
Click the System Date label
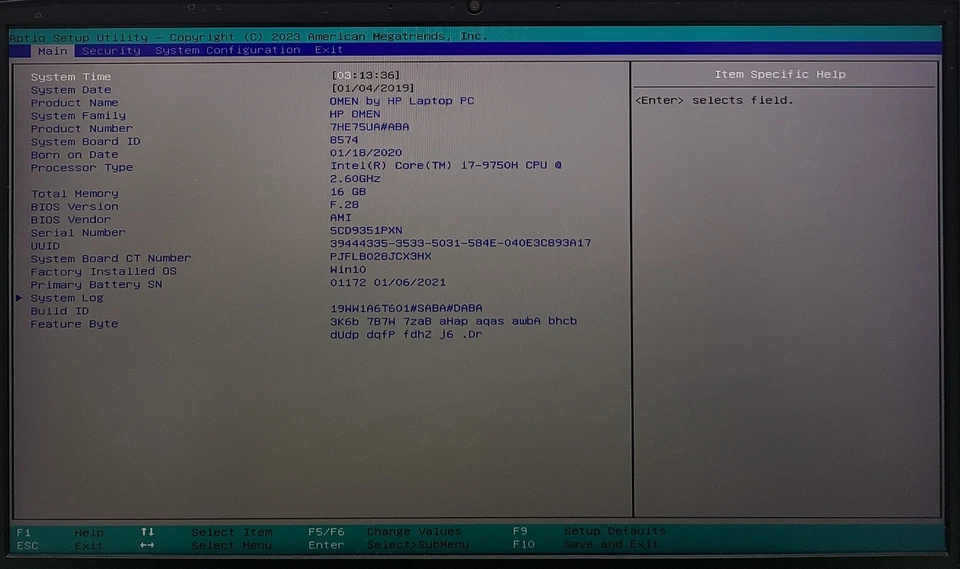pyautogui.click(x=71, y=90)
